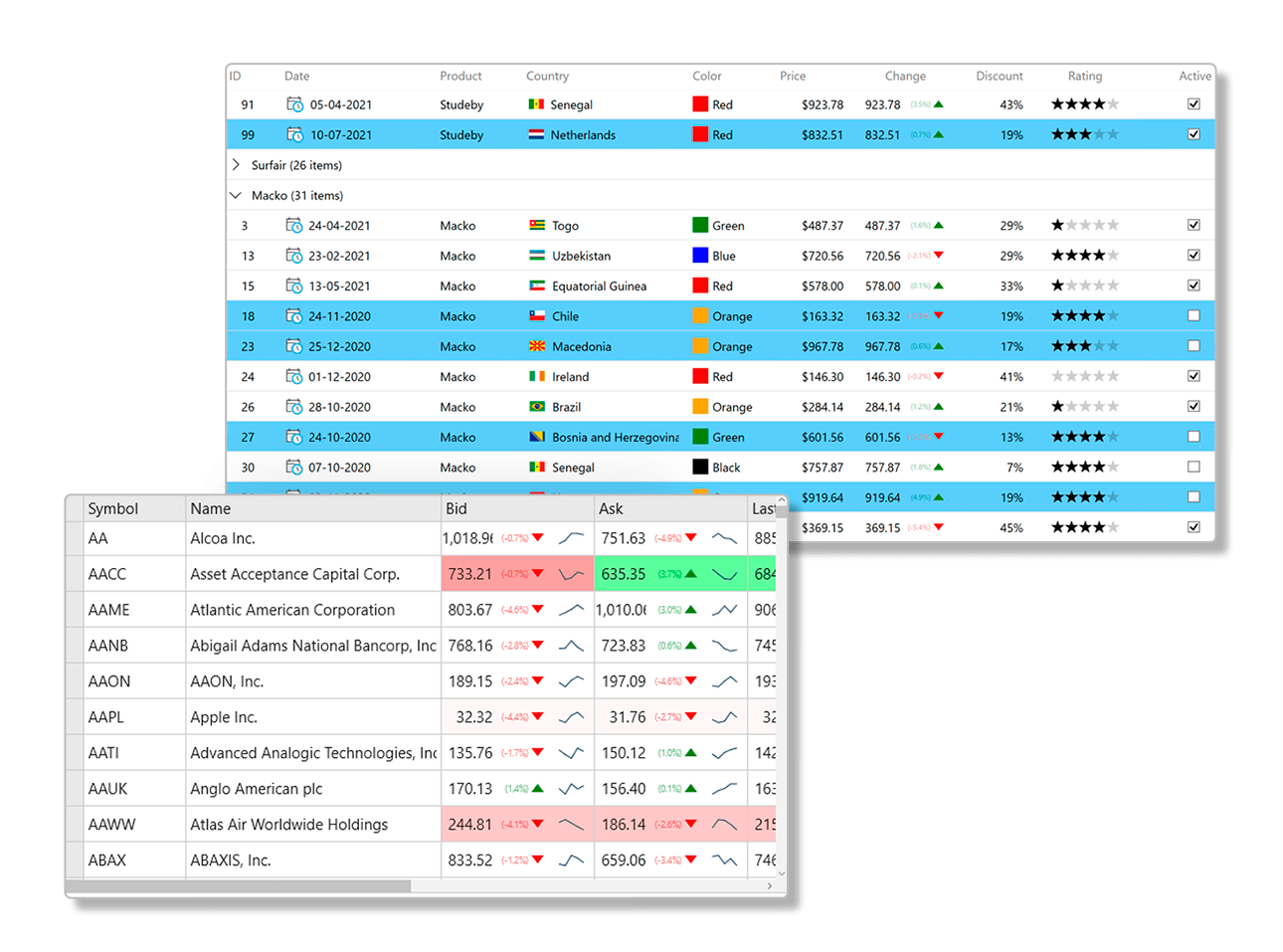Click the calendar icon beside date 05-04-2021
This screenshot has width=1283, height=952.
(x=294, y=104)
